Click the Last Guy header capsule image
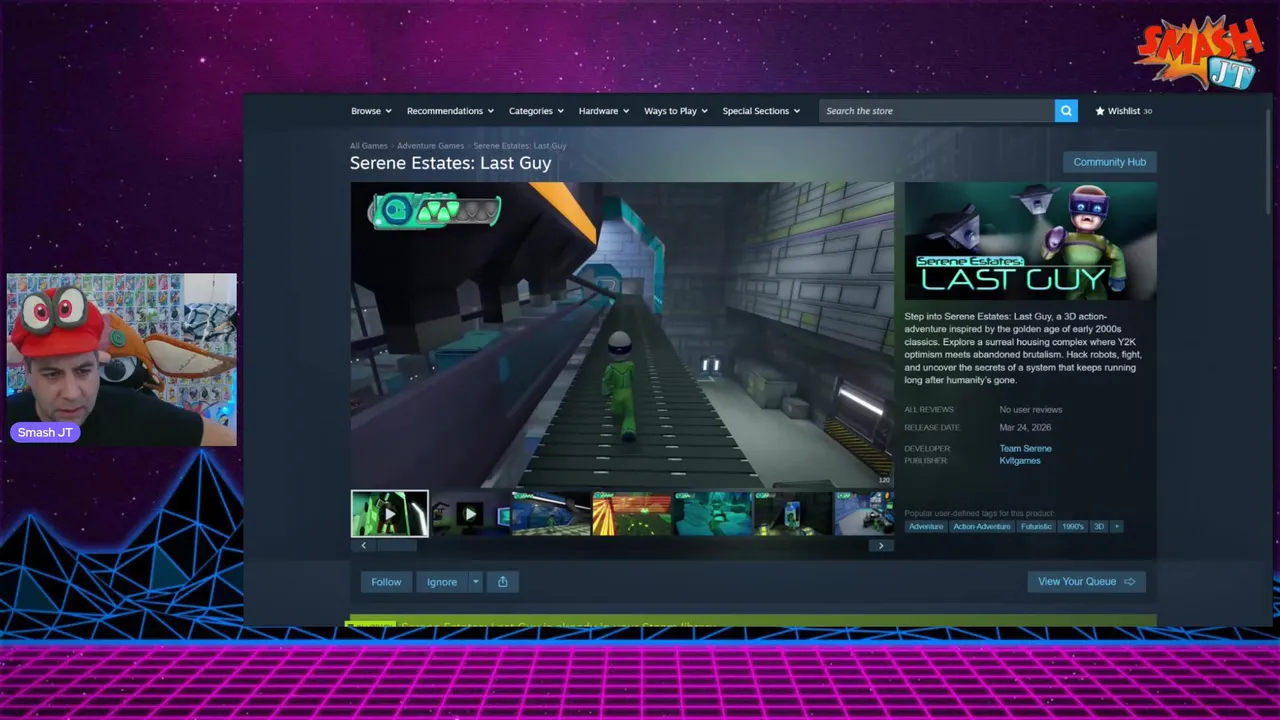The image size is (1280, 720). point(1030,241)
